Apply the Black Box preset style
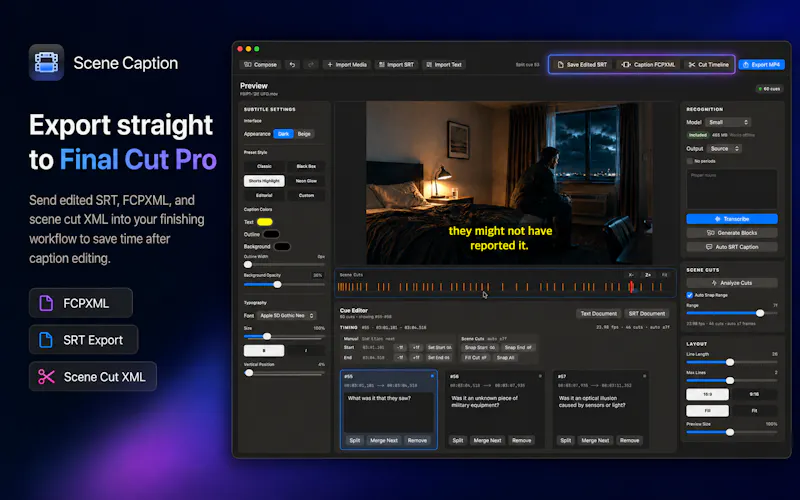Image resolution: width=800 pixels, height=500 pixels. 306,166
